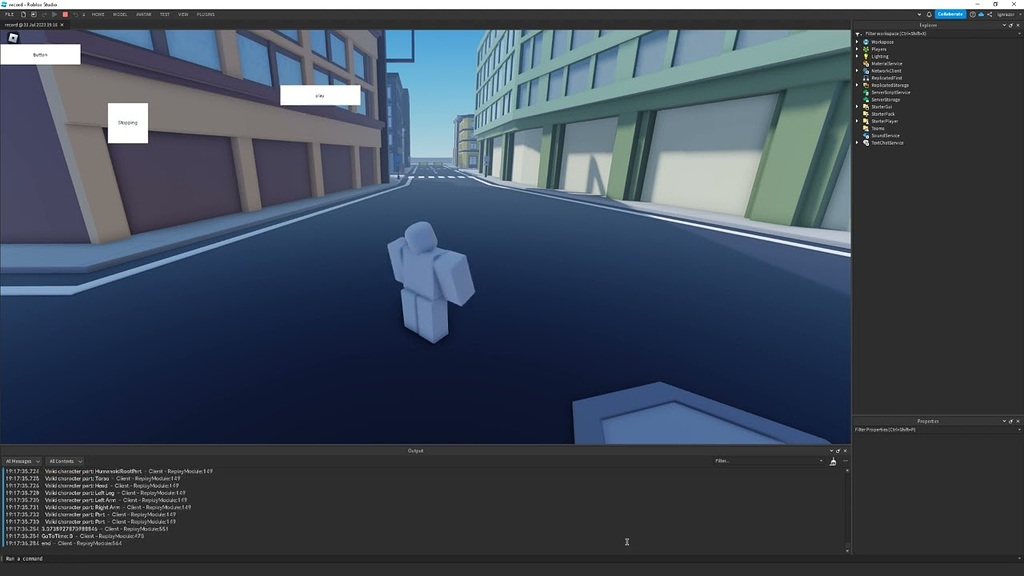Expand the StarterPlayer node
This screenshot has height=576, width=1024.
(x=857, y=121)
